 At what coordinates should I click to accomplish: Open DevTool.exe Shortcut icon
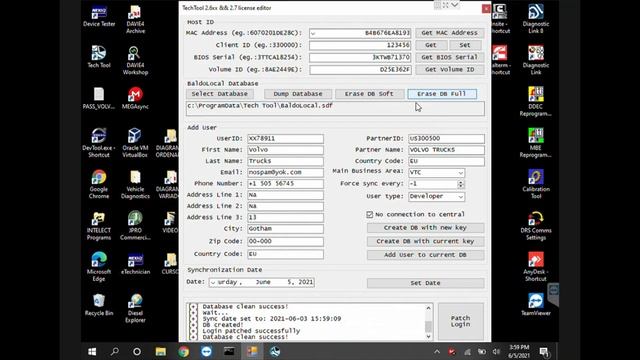point(99,143)
